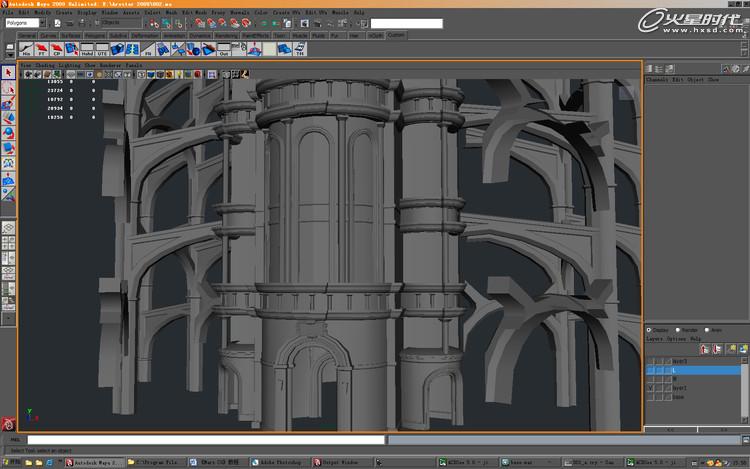The width and height of the screenshot is (750, 469).
Task: Click the Out shelf button
Action: click(x=224, y=50)
